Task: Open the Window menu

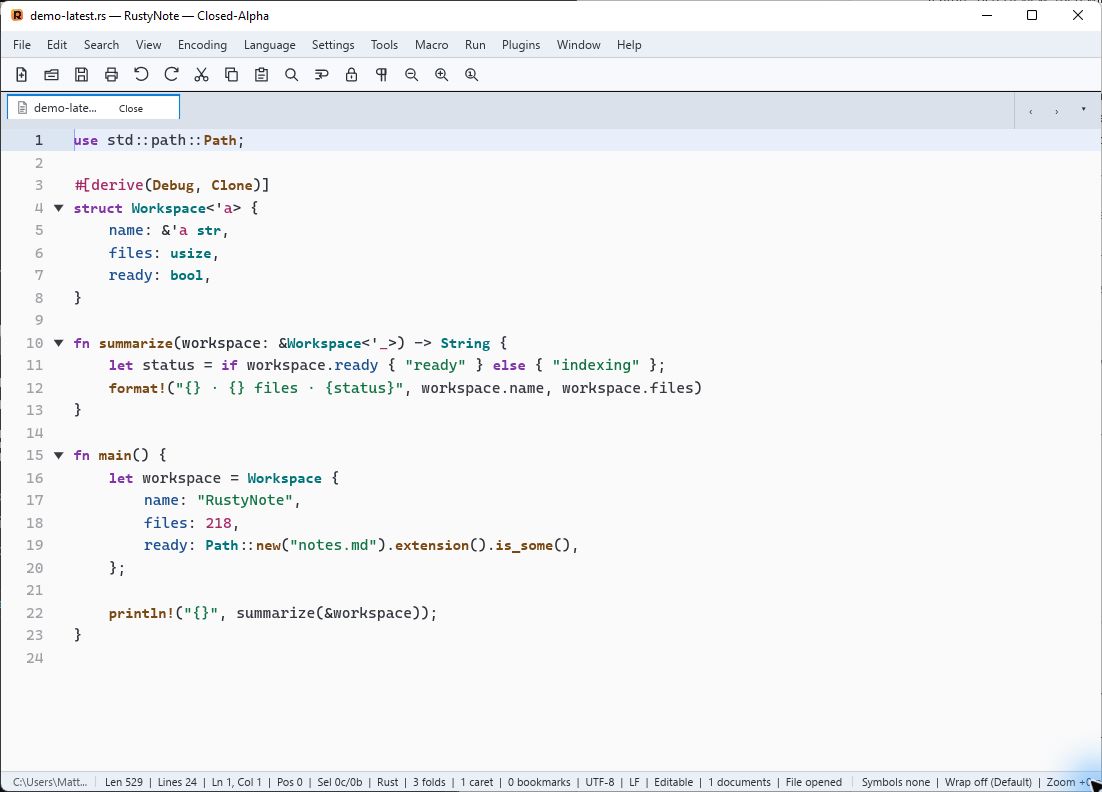Action: click(578, 44)
